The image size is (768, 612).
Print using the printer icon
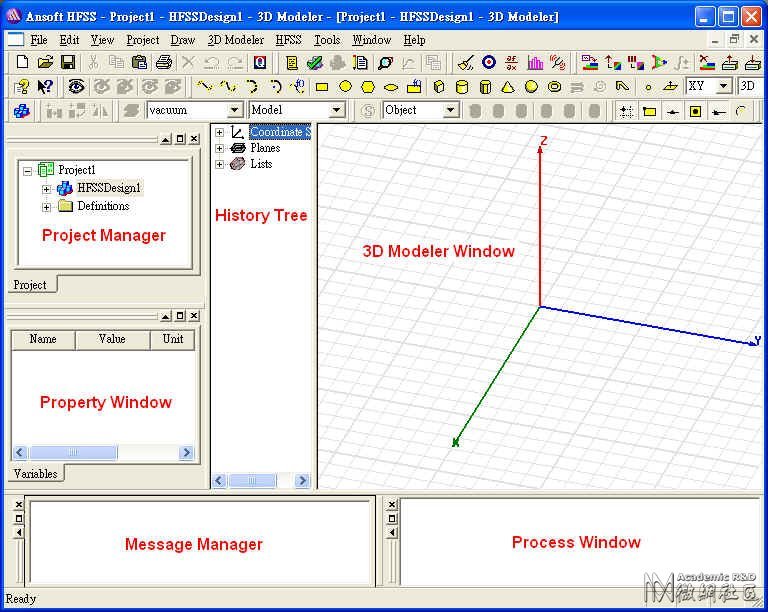(x=164, y=62)
